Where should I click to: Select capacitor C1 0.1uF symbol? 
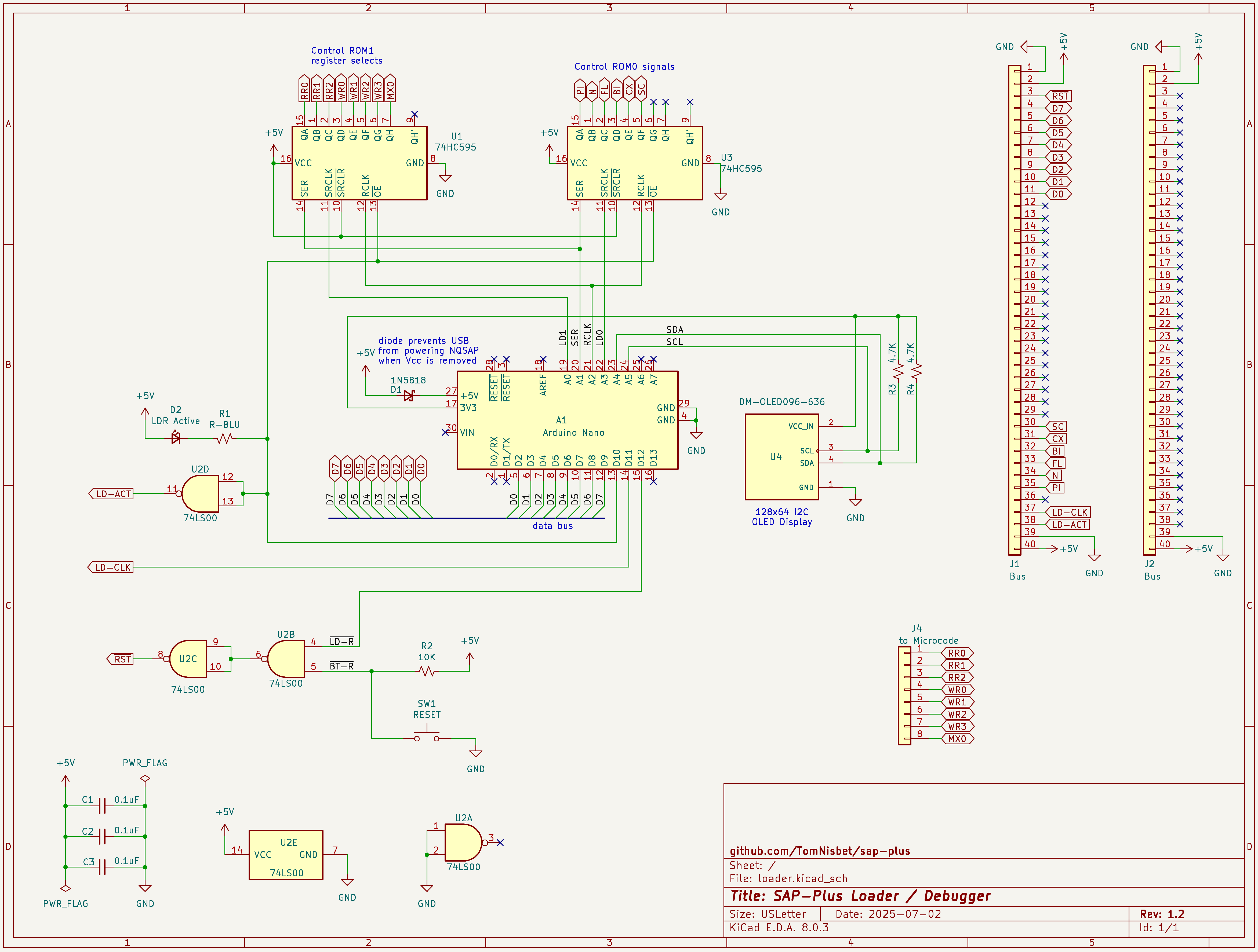pos(102,805)
